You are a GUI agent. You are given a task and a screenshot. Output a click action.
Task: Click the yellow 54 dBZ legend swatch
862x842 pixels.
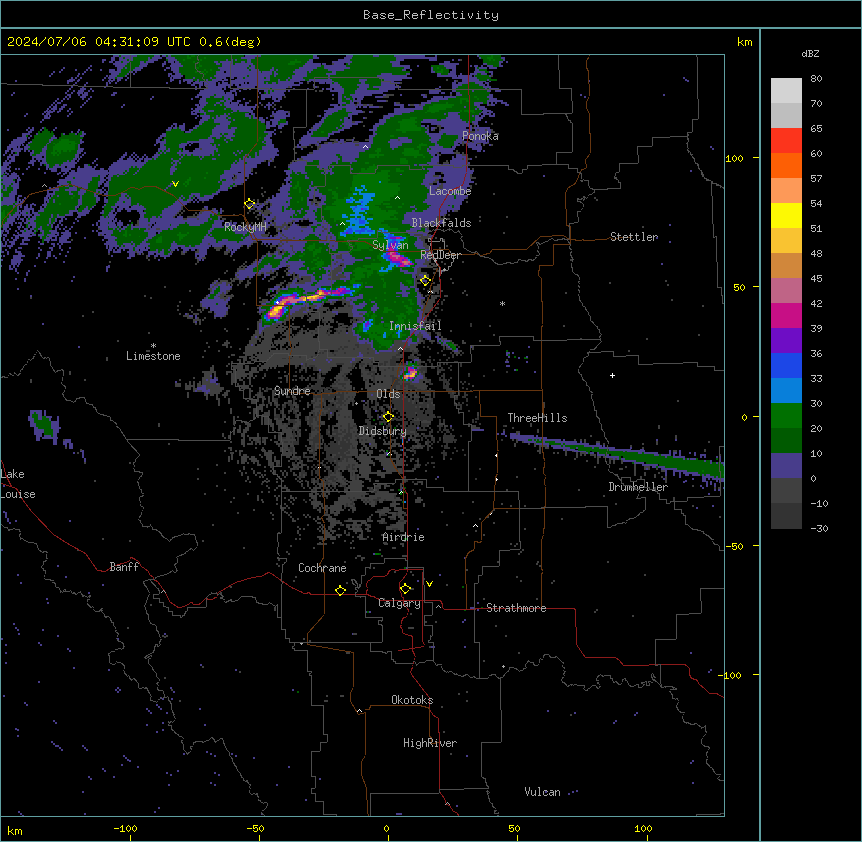click(786, 215)
